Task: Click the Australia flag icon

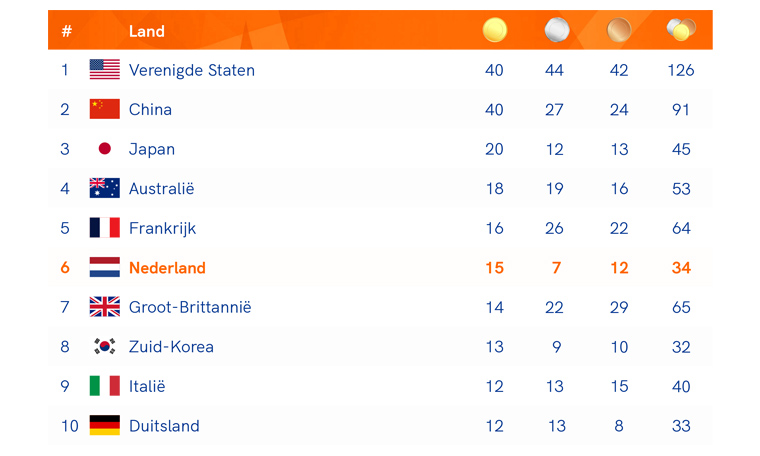Action: [x=104, y=188]
